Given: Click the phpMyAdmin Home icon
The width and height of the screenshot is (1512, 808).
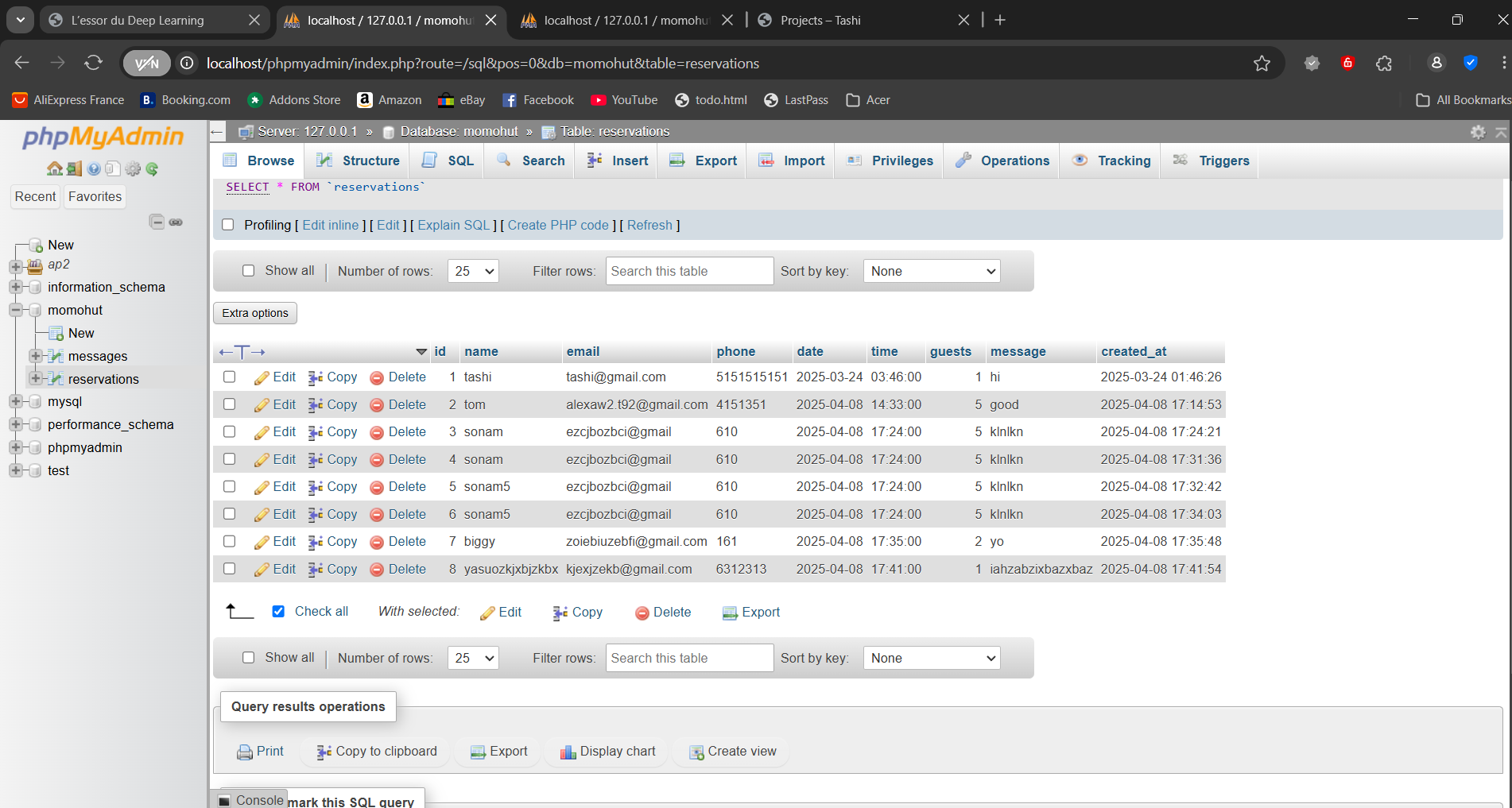Looking at the screenshot, I should [54, 168].
